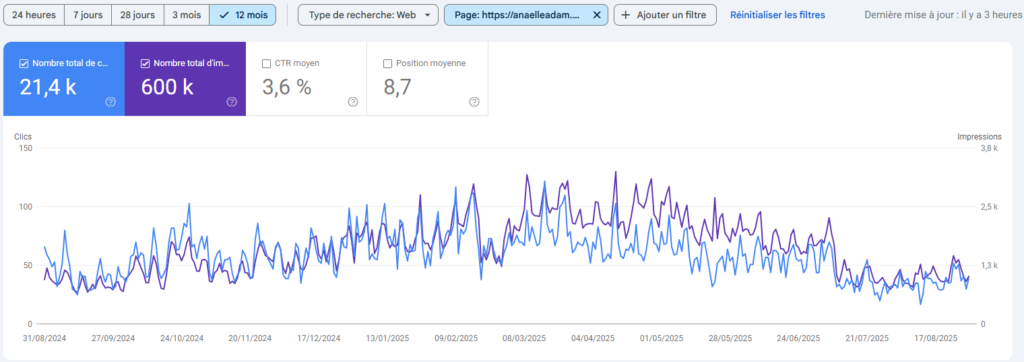1024x362 pixels.
Task: Click Réinitialiser les filtres link
Action: (x=777, y=15)
